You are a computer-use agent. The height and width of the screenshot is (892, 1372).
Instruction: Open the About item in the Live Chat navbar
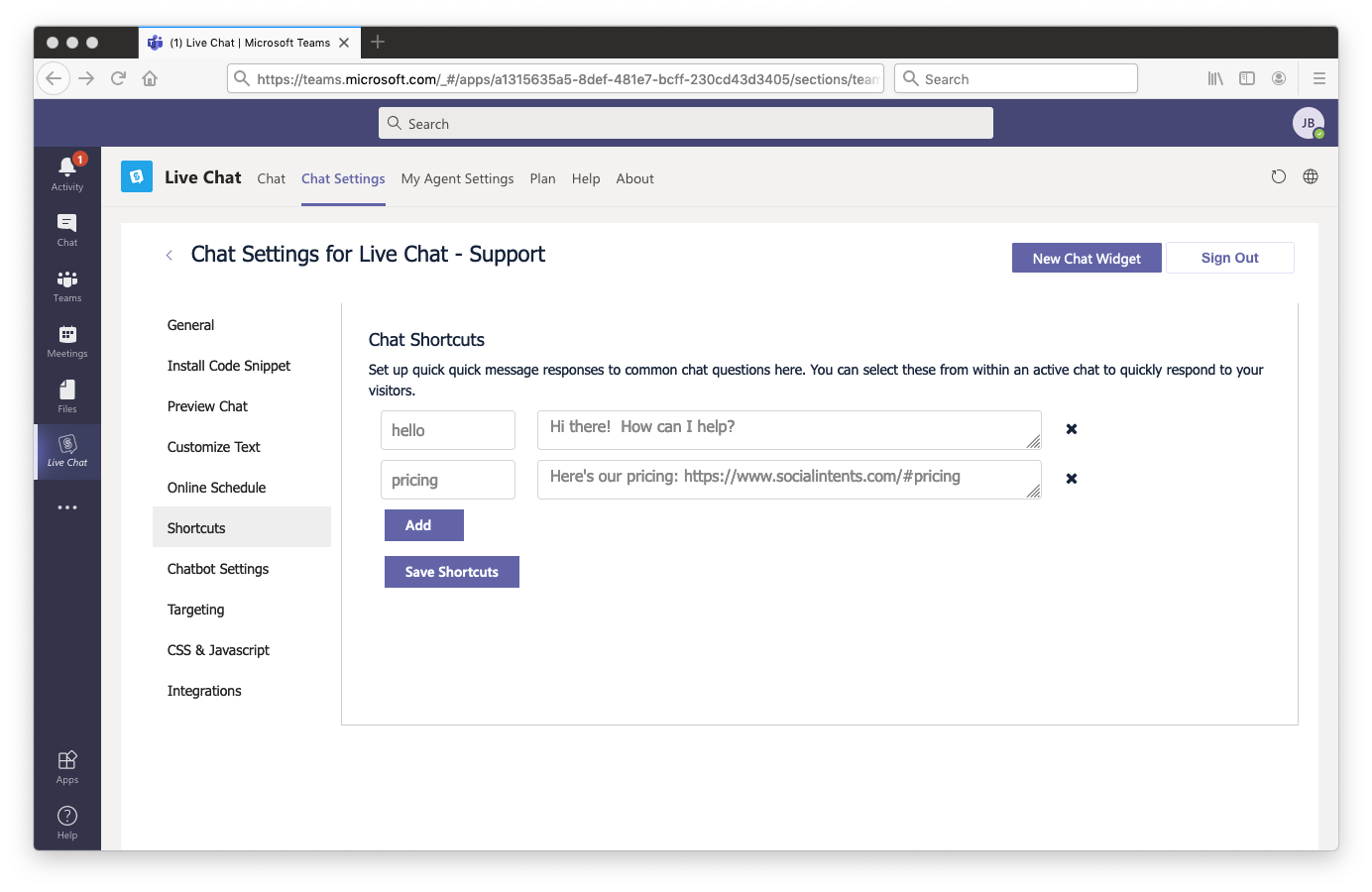point(634,178)
